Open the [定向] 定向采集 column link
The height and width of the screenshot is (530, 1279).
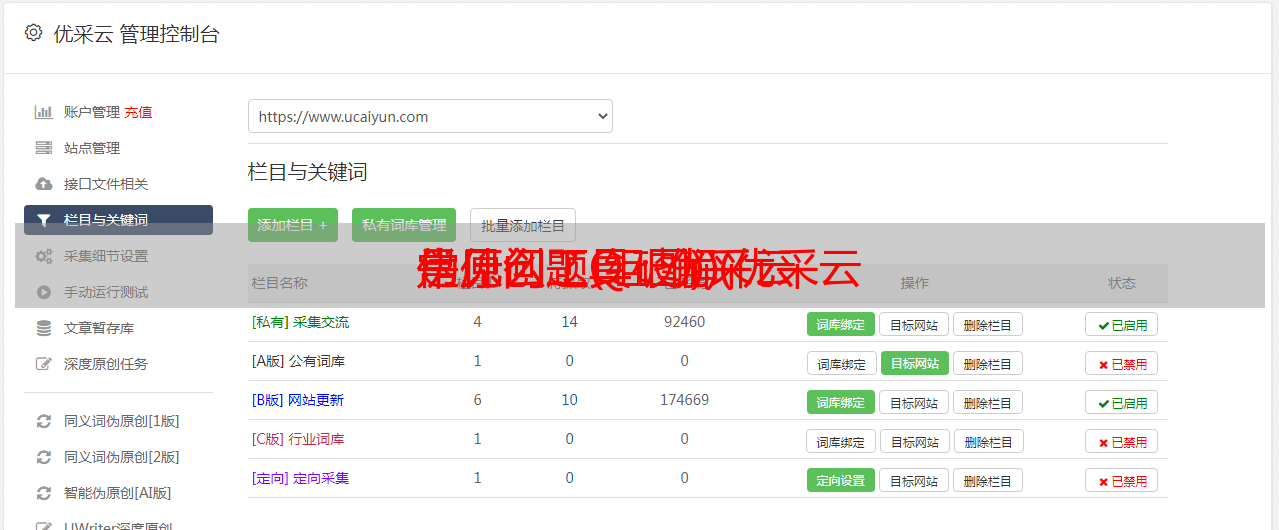click(300, 478)
